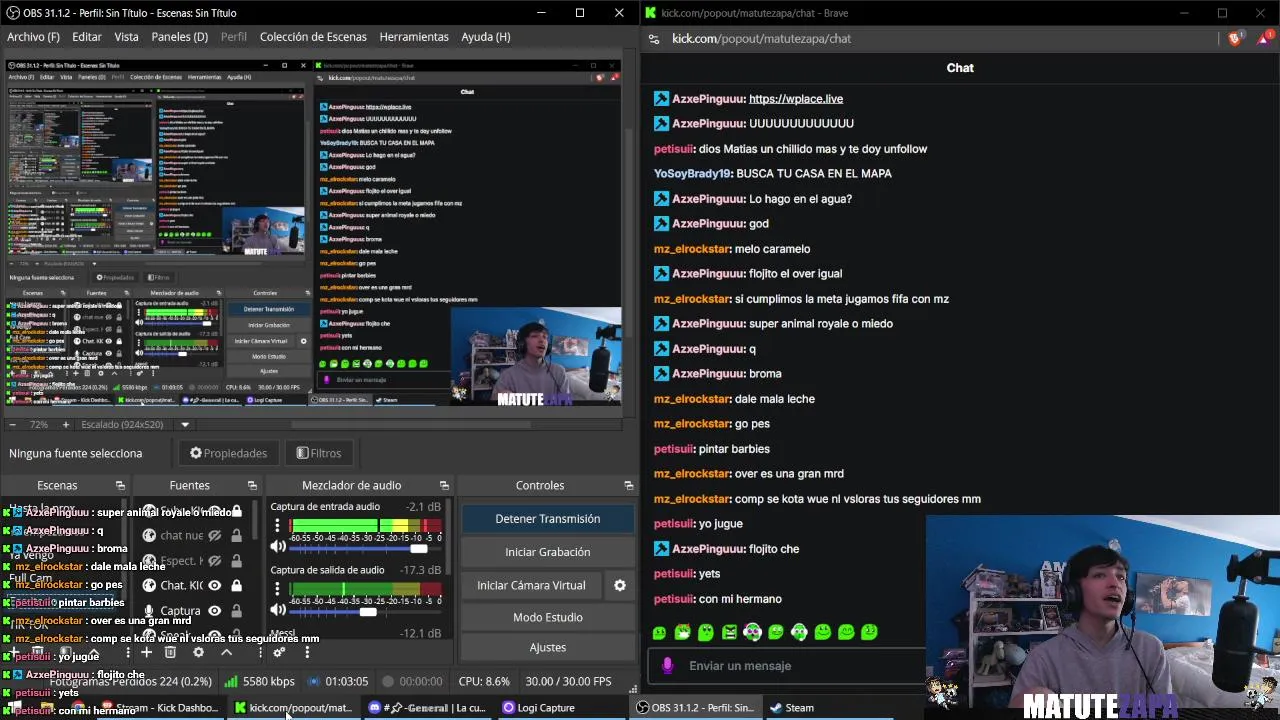This screenshot has height=720, width=1280.
Task: Hide the 'Chat. KIC' source
Action: [214, 585]
